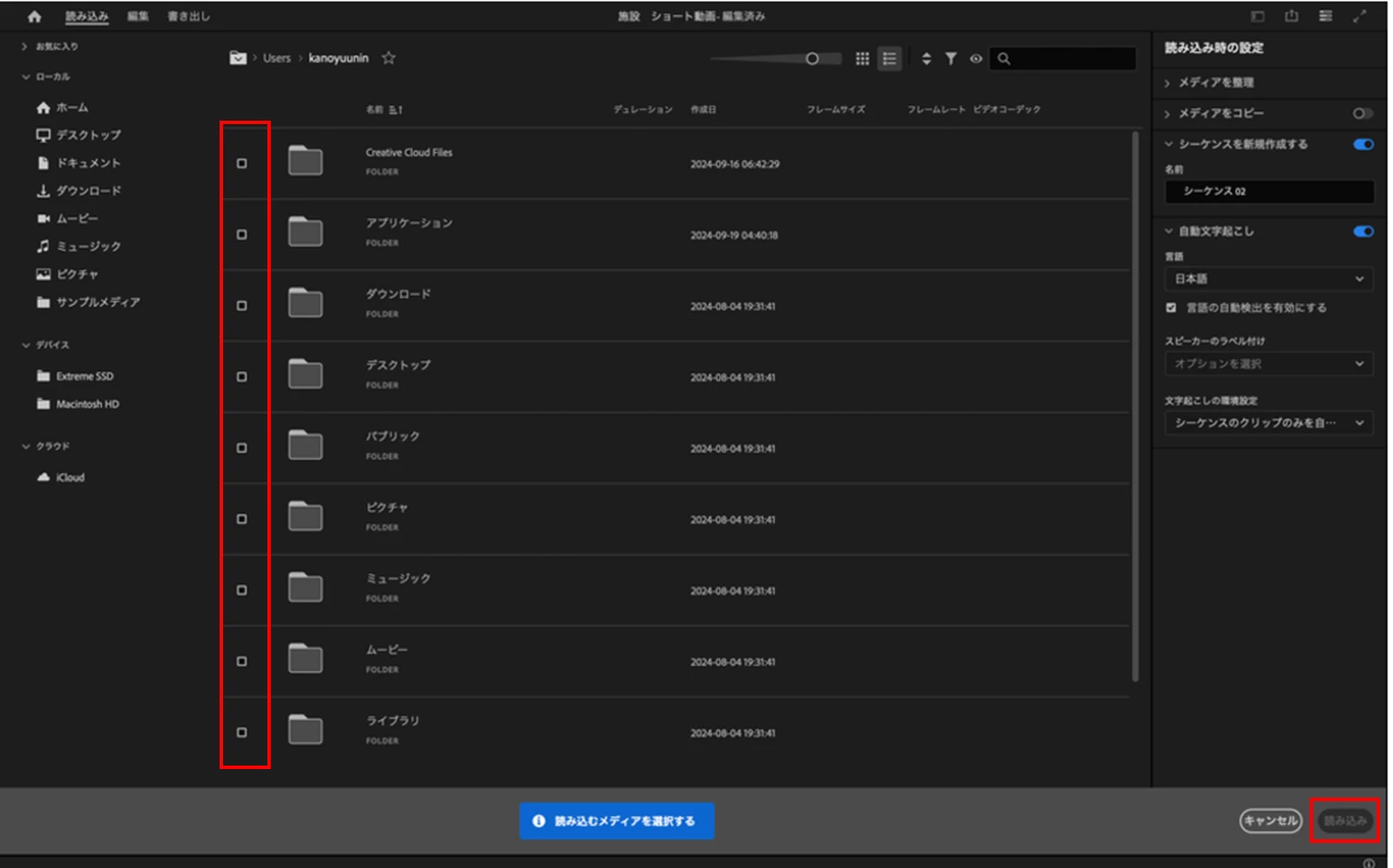Switch to the 書き出し tab
1393x868 pixels.
click(189, 16)
